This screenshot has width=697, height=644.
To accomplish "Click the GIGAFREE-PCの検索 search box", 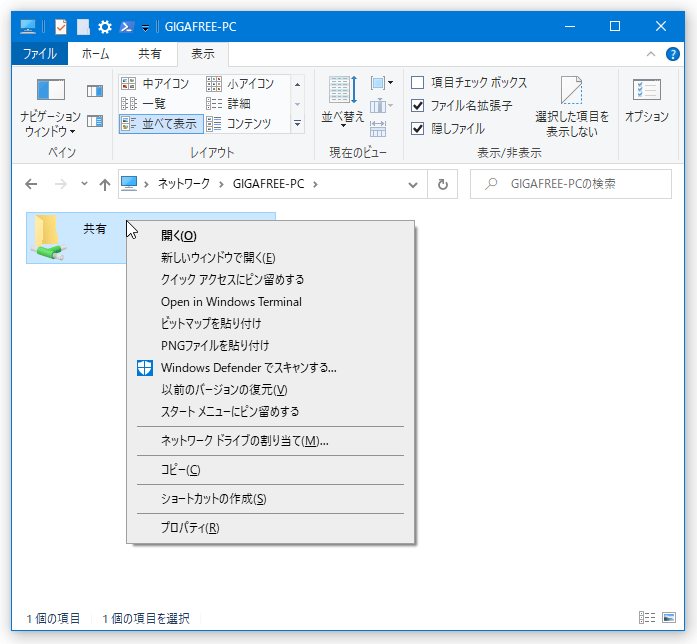I will [x=571, y=184].
